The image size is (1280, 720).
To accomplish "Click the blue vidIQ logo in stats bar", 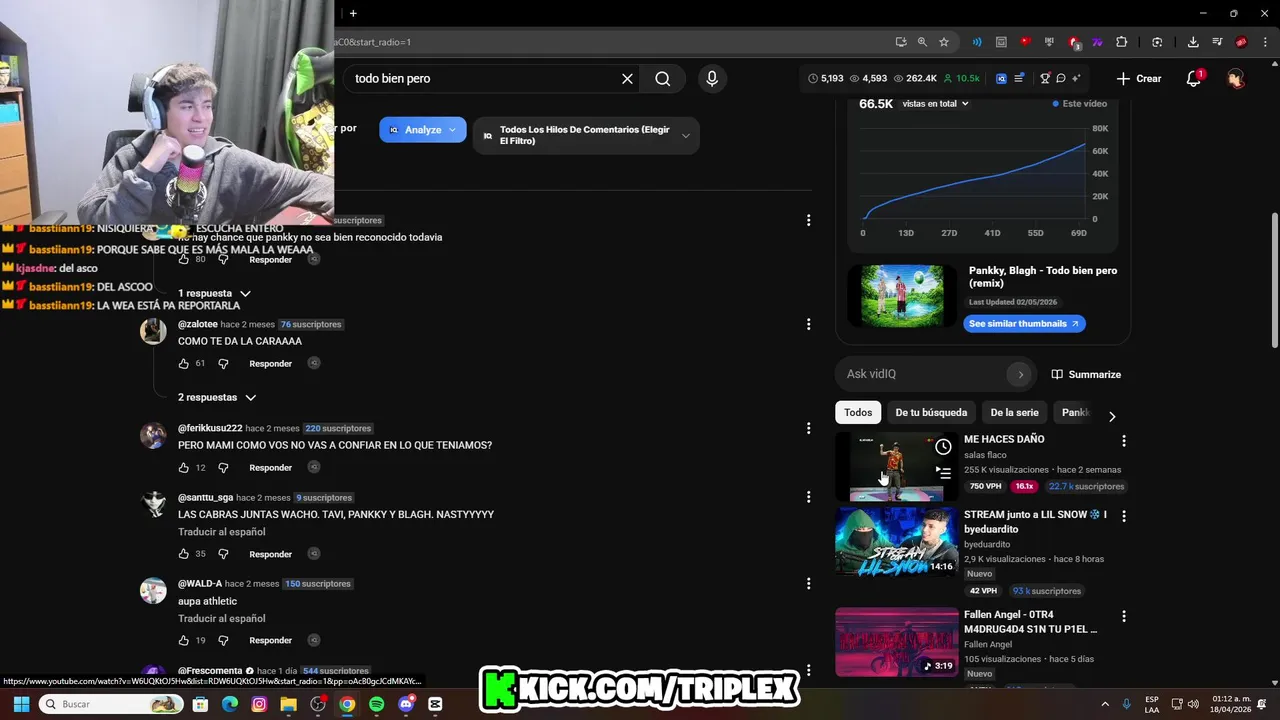I will 1001,78.
